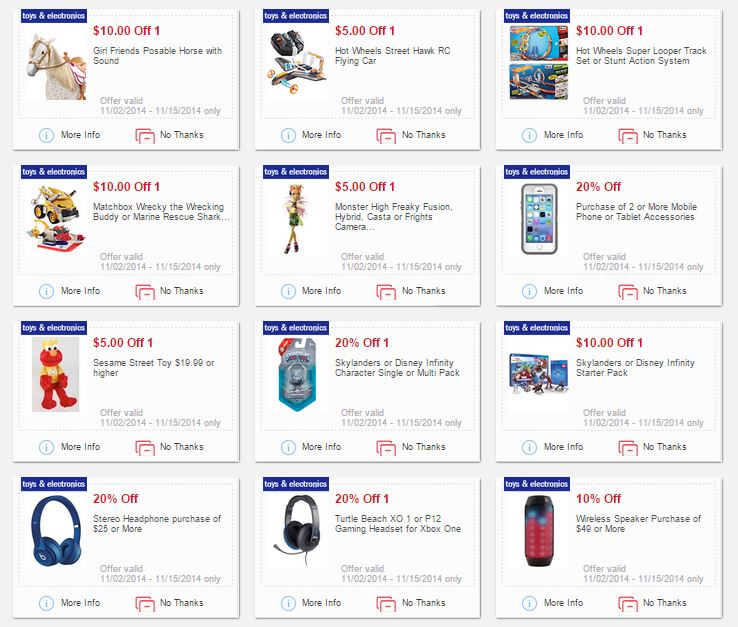This screenshot has height=627, width=738.
Task: Click No Thanks icon on Hot Wheels Street Hawk coupon
Action: coord(385,135)
